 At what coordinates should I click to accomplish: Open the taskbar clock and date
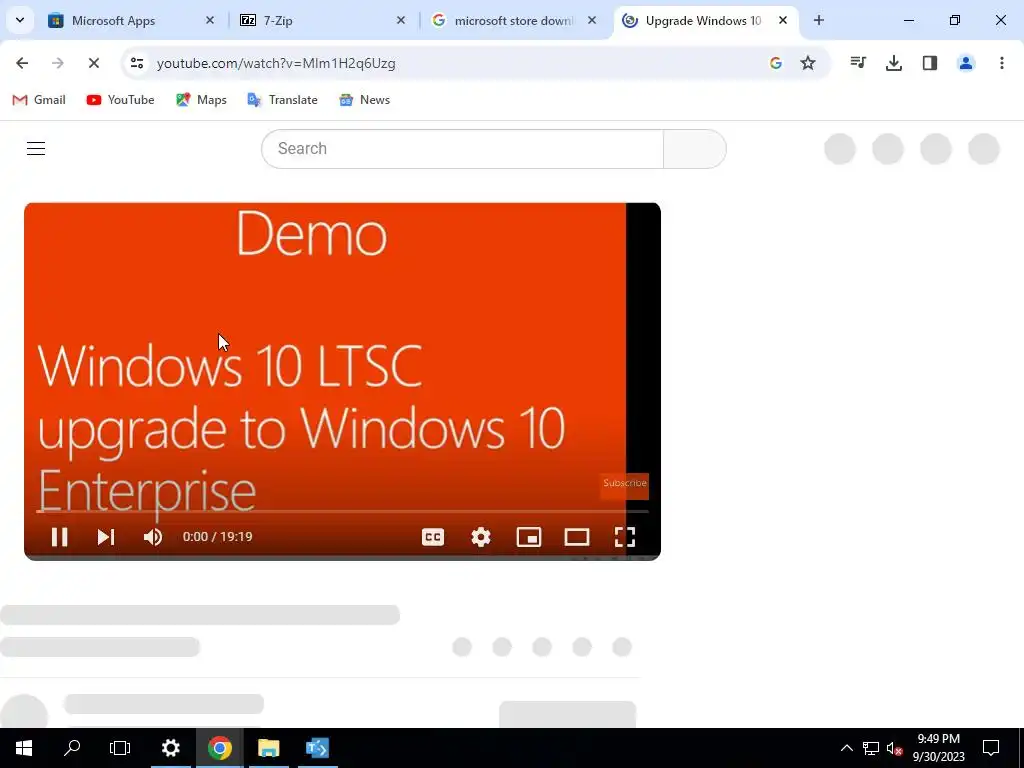coord(938,748)
